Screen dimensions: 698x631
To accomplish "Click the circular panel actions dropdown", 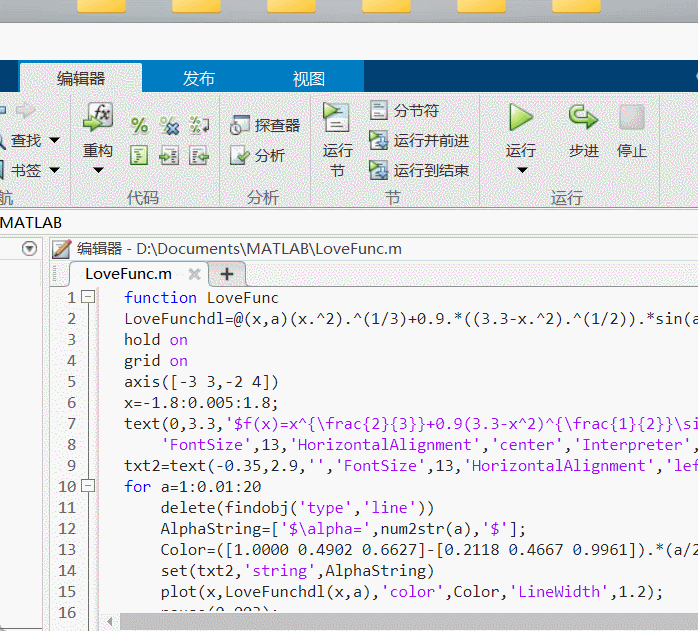I will (29, 248).
